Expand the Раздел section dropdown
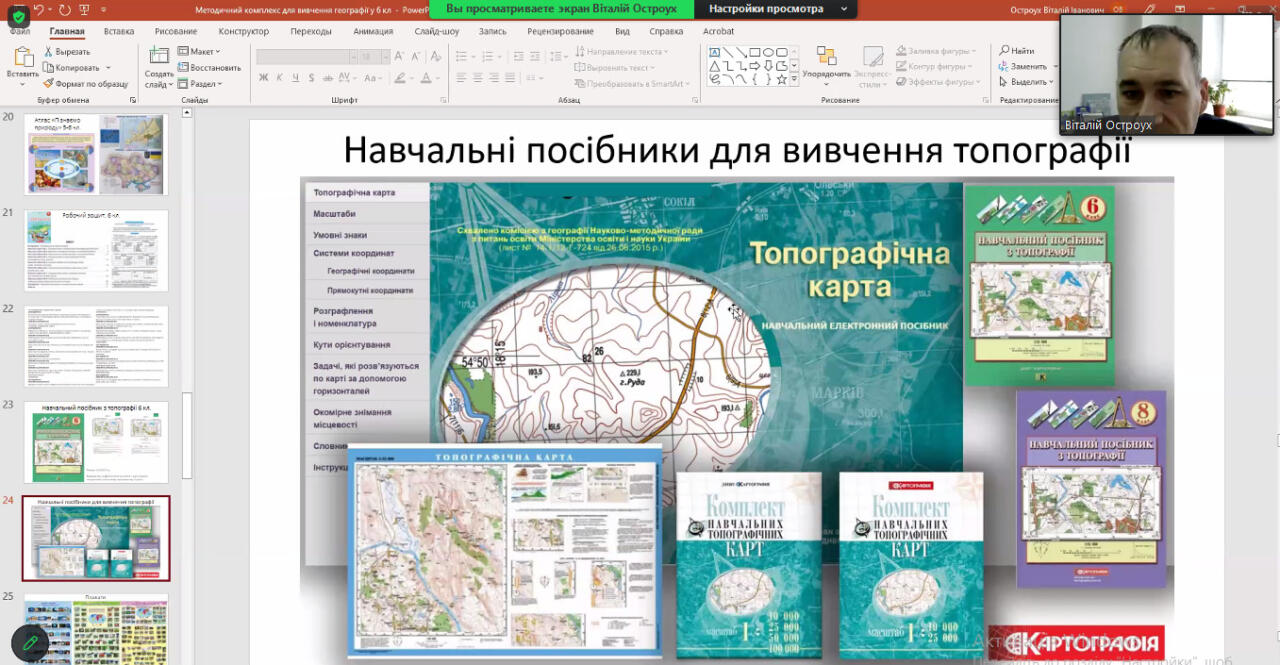The width and height of the screenshot is (1280, 665). coord(200,83)
